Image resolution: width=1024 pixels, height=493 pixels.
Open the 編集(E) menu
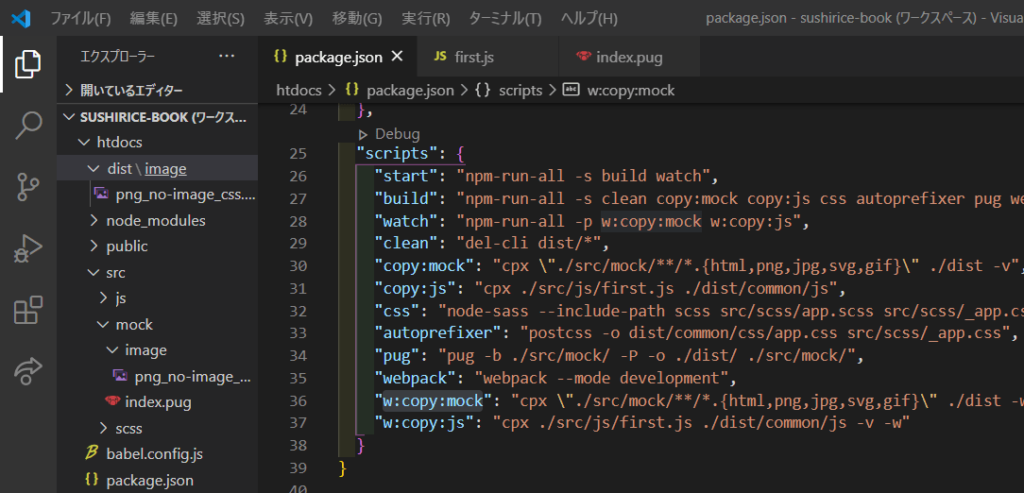tap(153, 18)
